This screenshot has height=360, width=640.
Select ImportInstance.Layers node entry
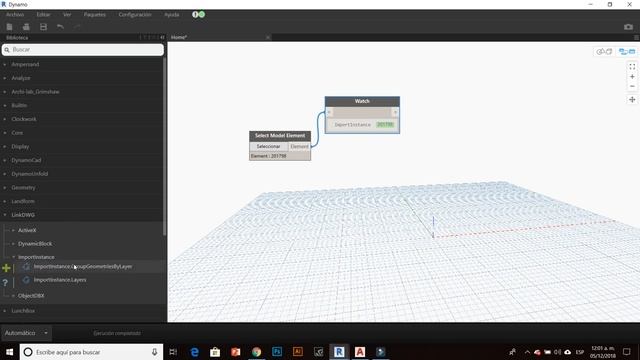click(60, 280)
